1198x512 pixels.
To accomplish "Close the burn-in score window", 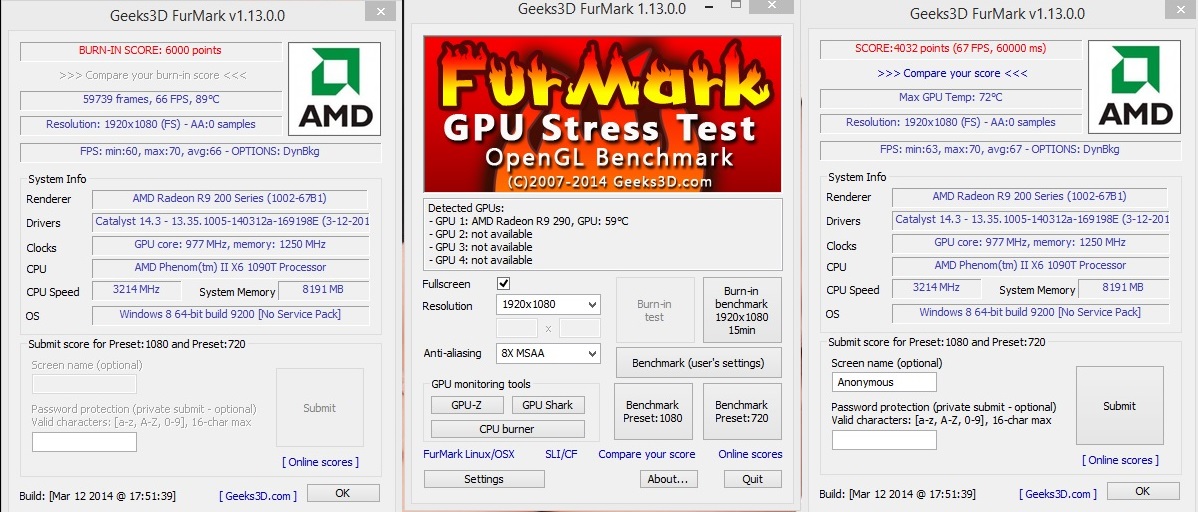I will click(x=380, y=12).
